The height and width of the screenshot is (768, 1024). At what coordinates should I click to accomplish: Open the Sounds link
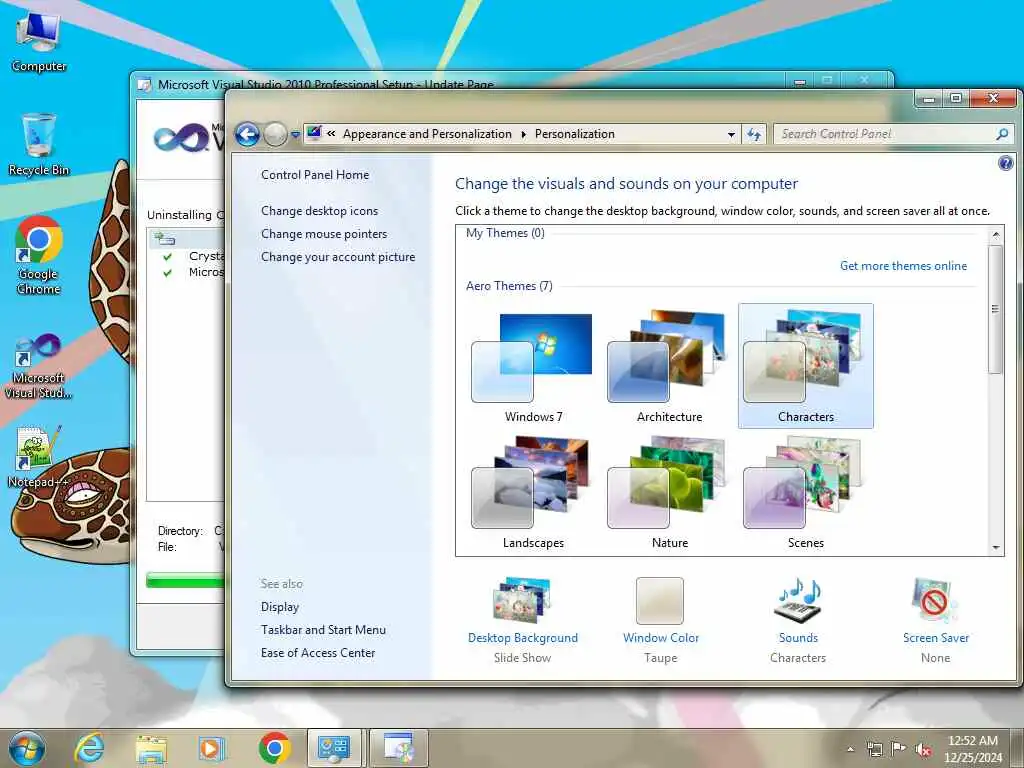[x=798, y=638]
